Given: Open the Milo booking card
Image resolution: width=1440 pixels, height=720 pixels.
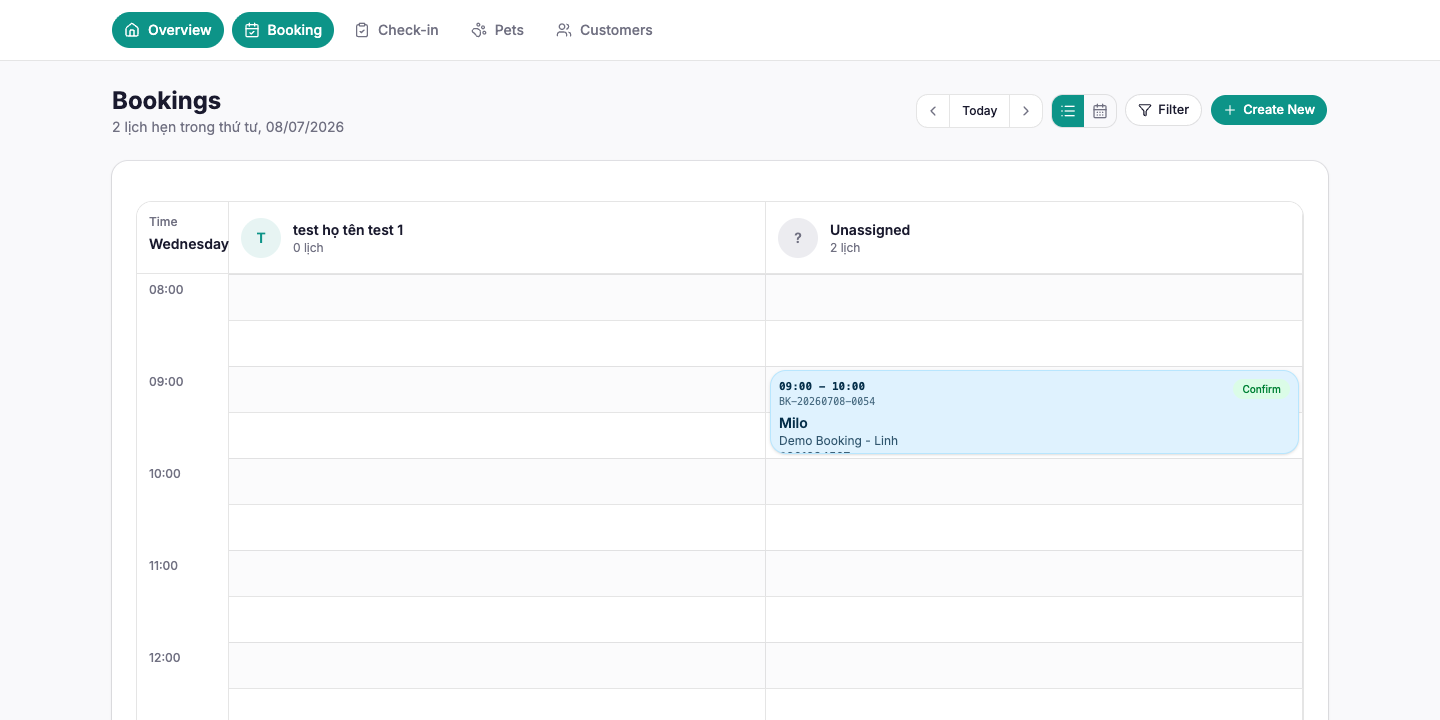Looking at the screenshot, I should coord(1034,412).
